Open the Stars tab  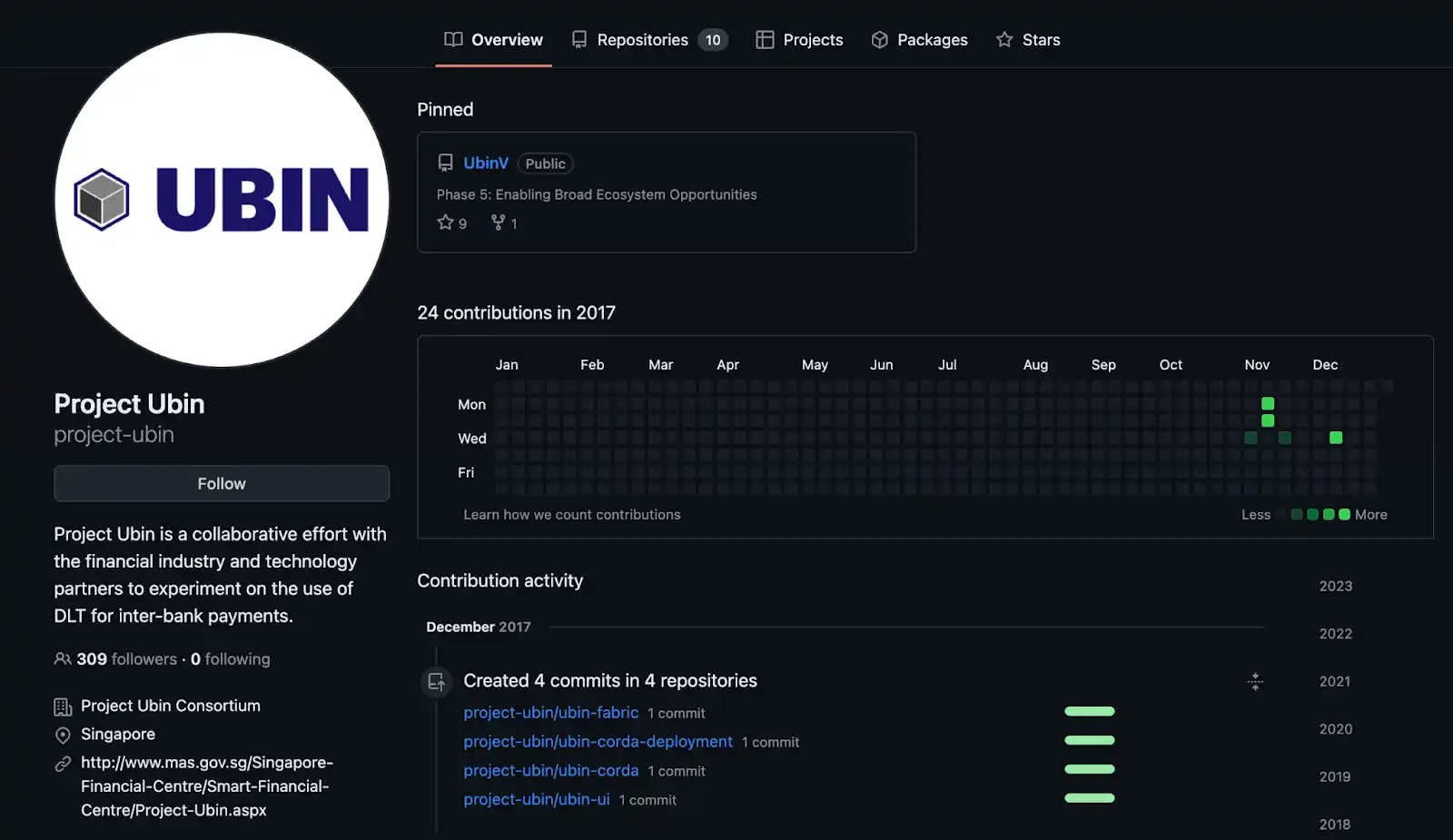pyautogui.click(x=1028, y=40)
